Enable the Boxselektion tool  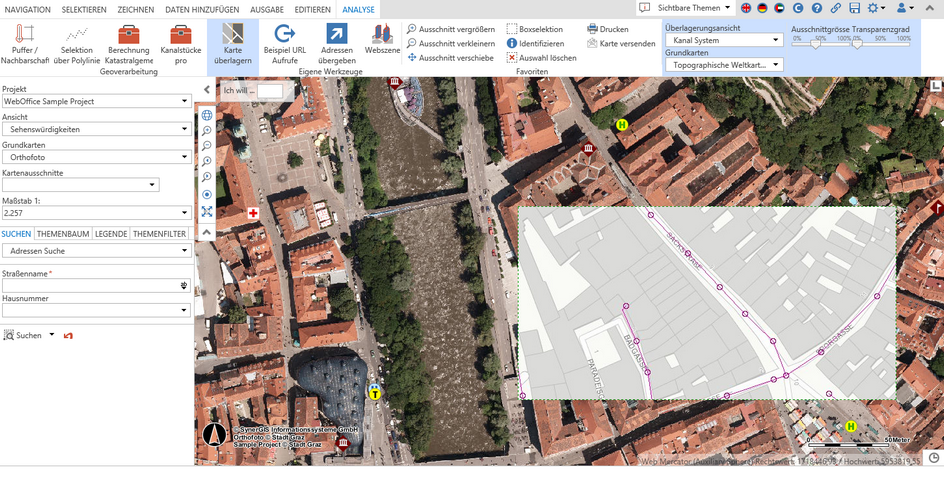pyautogui.click(x=535, y=29)
